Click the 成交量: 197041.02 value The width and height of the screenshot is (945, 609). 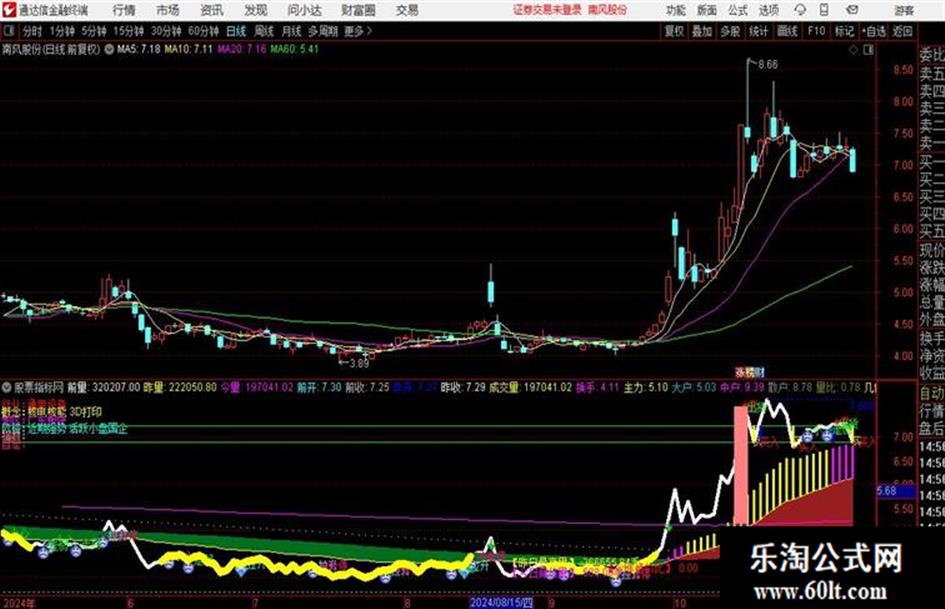530,387
